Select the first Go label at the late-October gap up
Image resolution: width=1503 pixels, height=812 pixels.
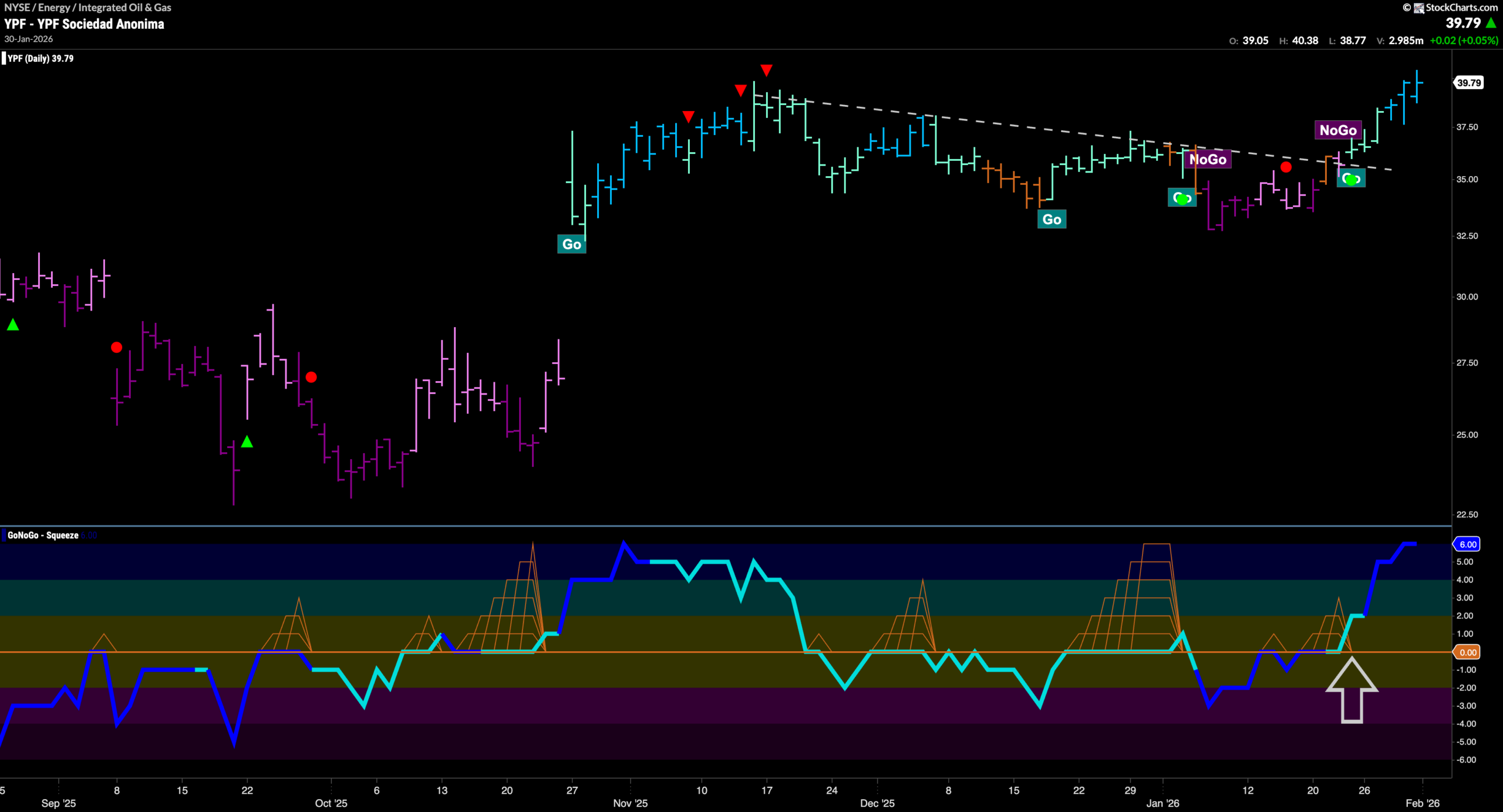pos(571,244)
